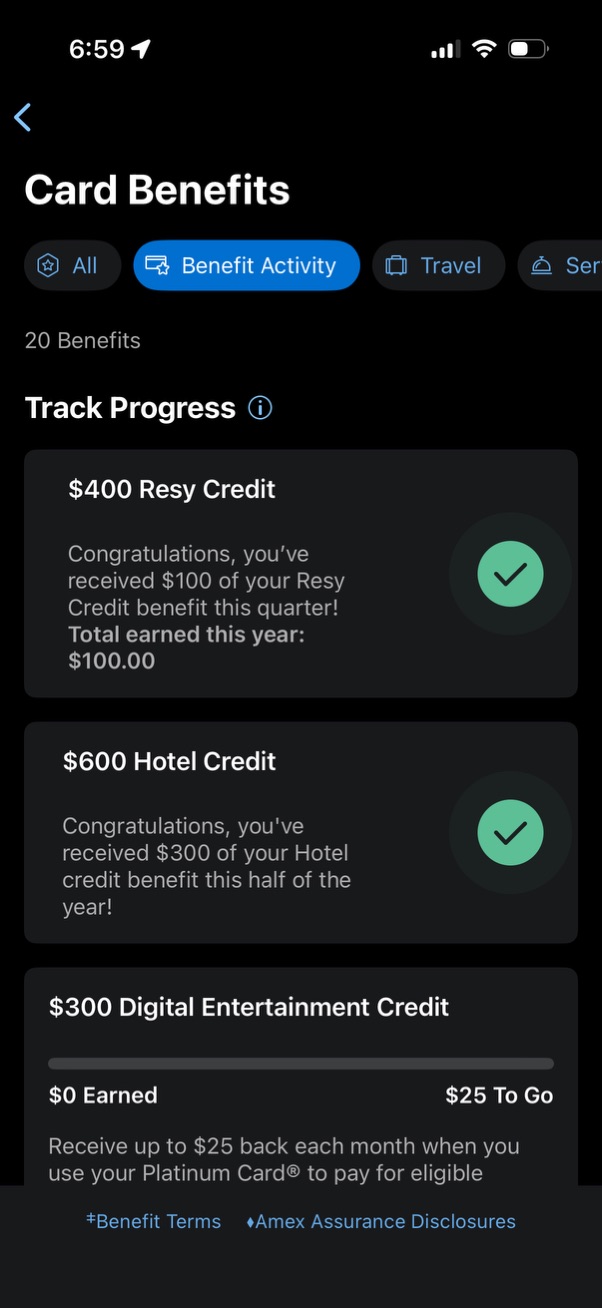Tap the Wi-Fi indicator in the status bar
602x1308 pixels.
[484, 48]
